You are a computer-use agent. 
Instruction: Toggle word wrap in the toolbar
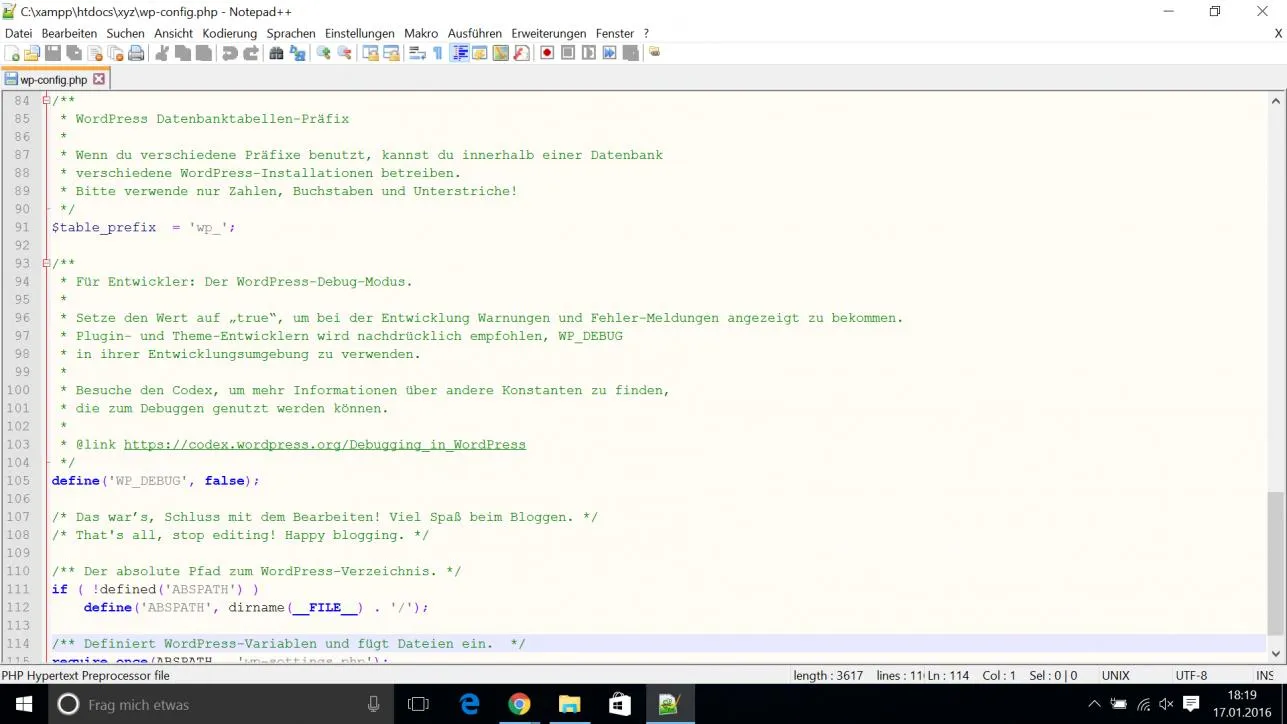point(417,53)
